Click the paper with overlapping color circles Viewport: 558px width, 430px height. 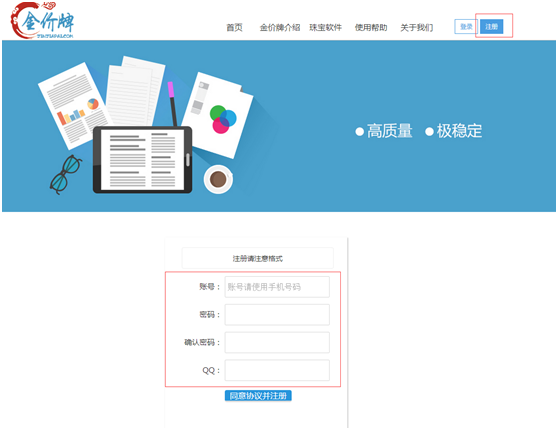pyautogui.click(x=217, y=115)
